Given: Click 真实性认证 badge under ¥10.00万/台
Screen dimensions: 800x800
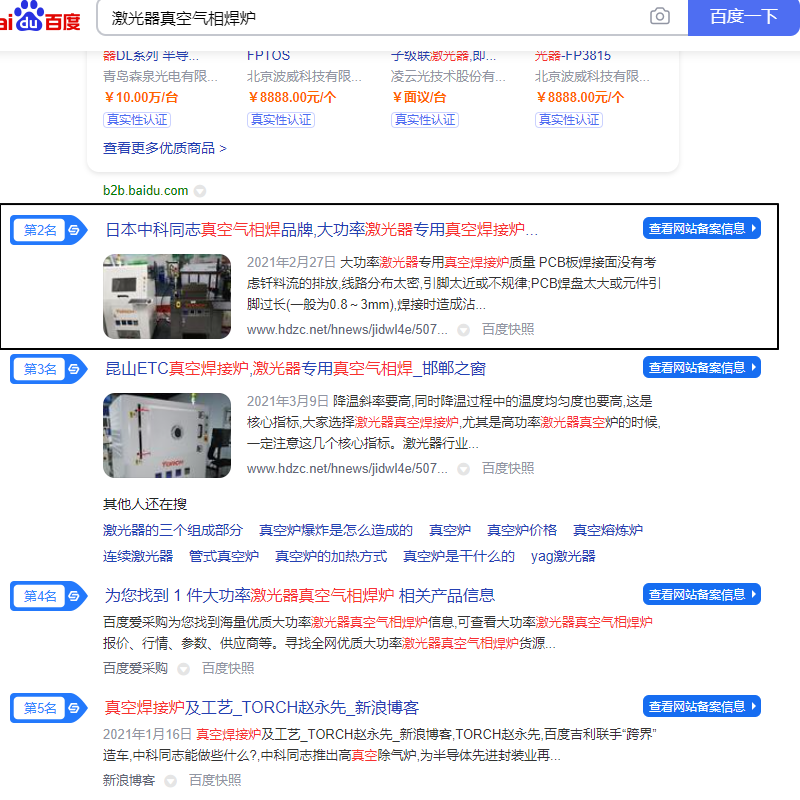Looking at the screenshot, I should tap(137, 120).
